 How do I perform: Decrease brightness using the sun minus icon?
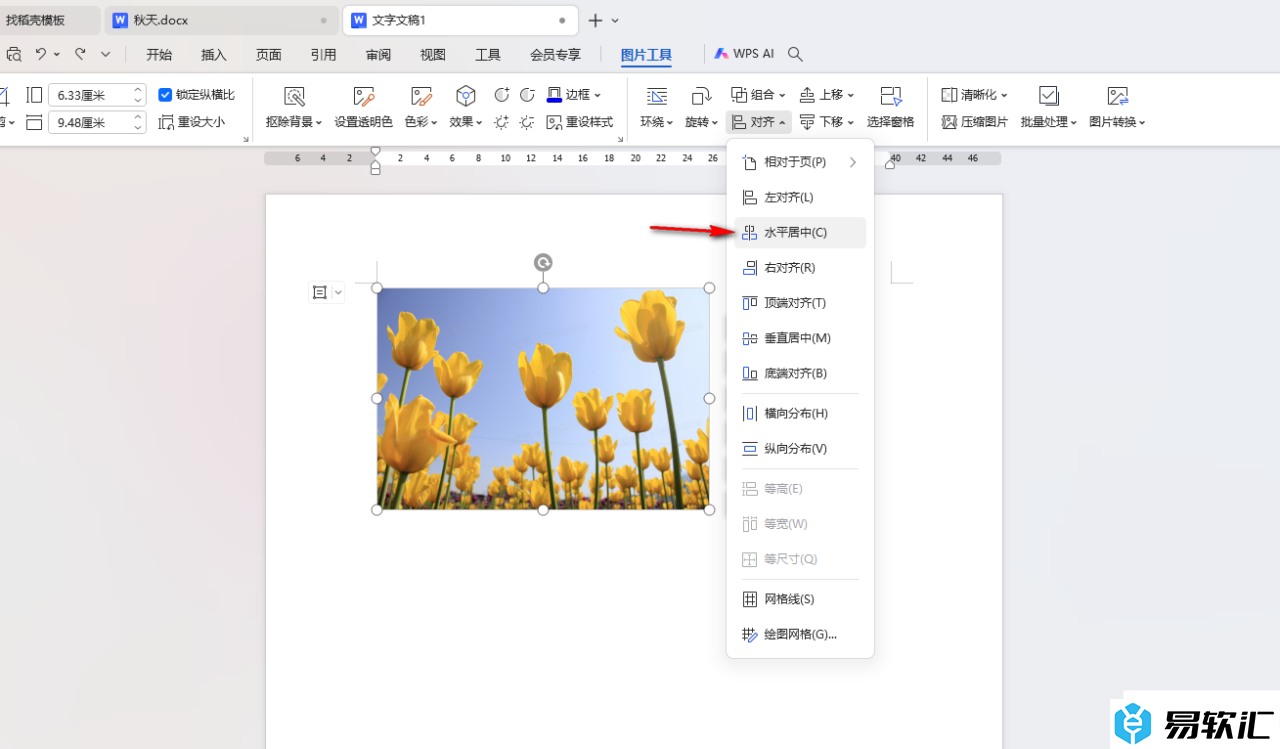coord(527,122)
